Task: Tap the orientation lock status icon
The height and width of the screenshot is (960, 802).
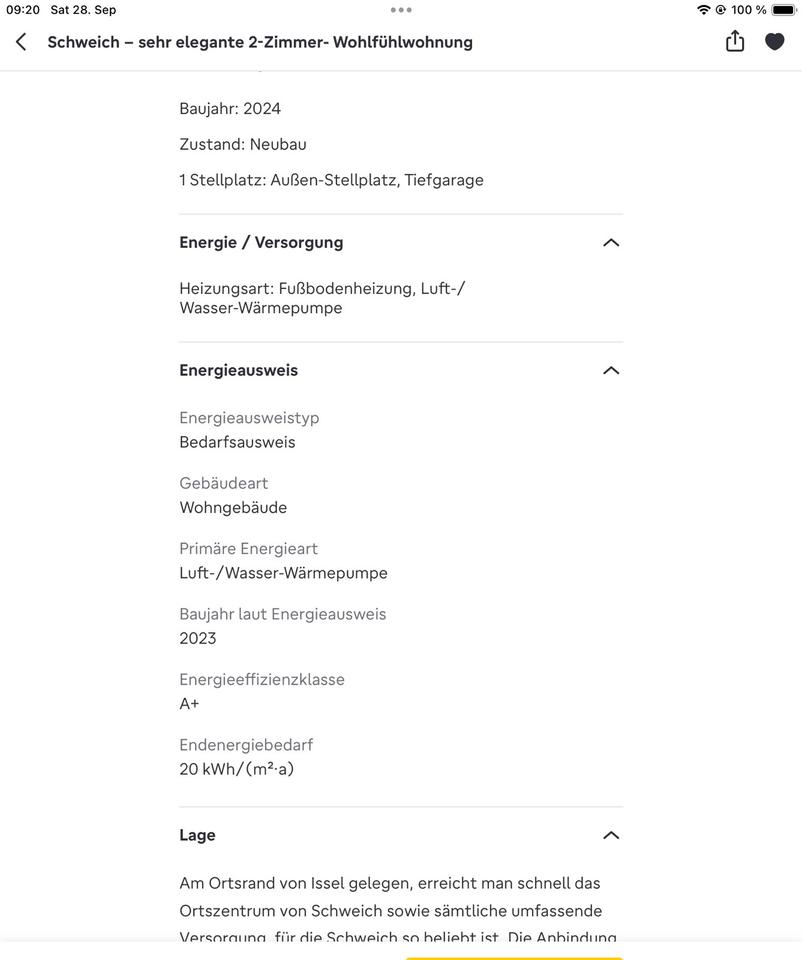Action: (720, 10)
